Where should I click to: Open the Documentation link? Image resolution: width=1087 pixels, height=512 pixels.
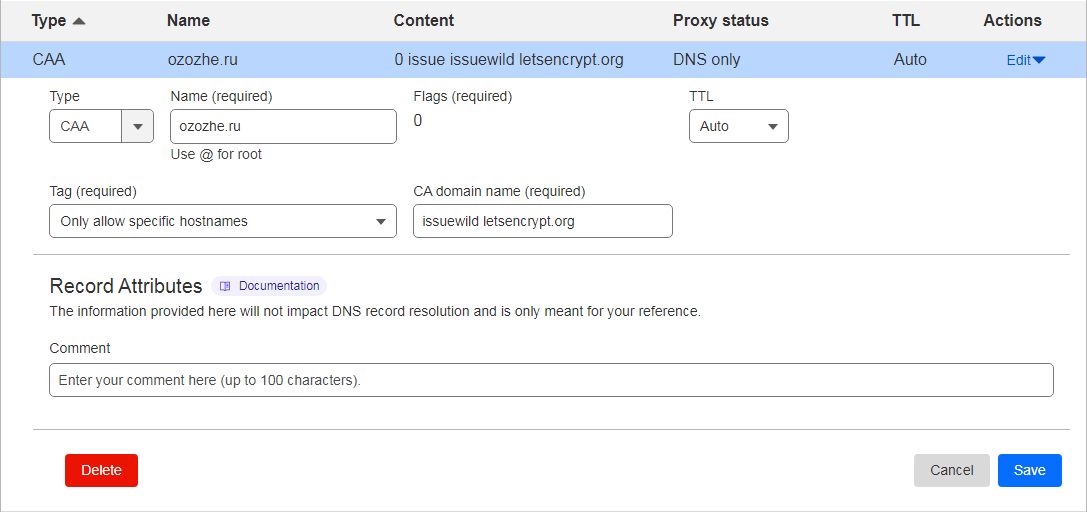pos(278,286)
